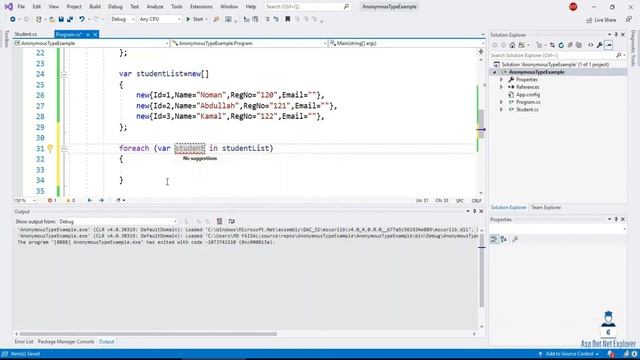The image size is (640, 360).
Task: Expand the Program.cs node in Solution Explorer
Action: [x=501, y=102]
